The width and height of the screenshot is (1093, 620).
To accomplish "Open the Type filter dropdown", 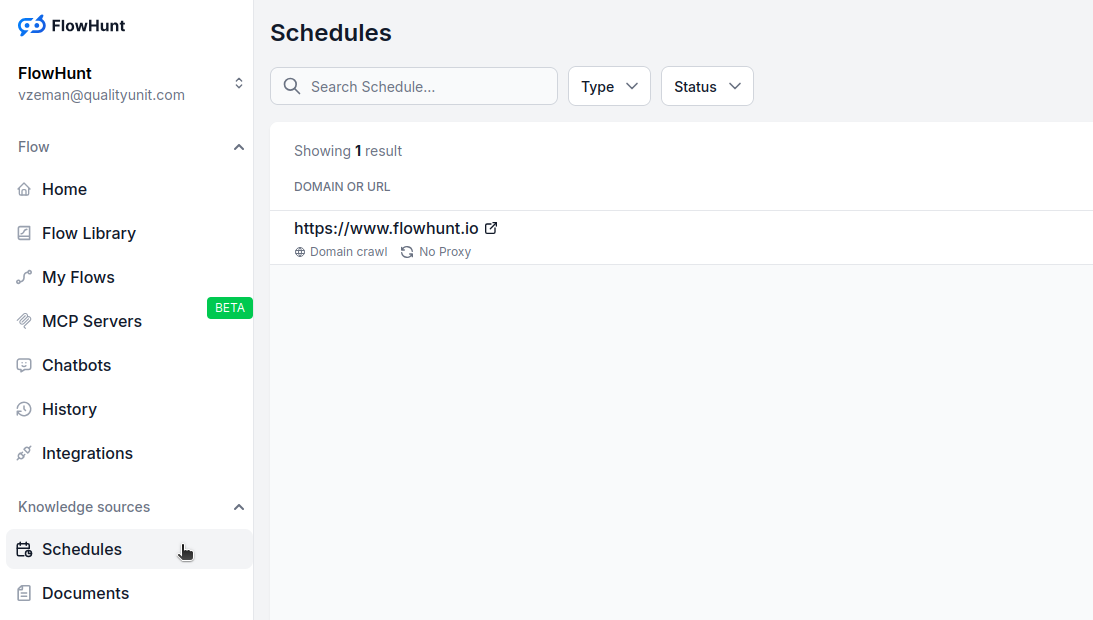I will pos(609,86).
